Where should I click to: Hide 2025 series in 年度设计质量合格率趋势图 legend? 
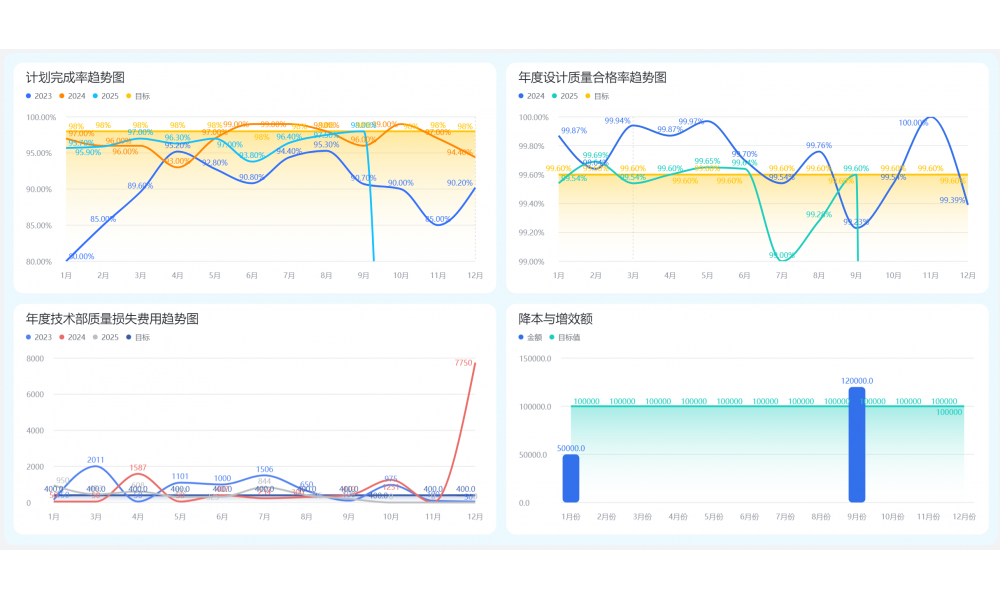pos(565,96)
